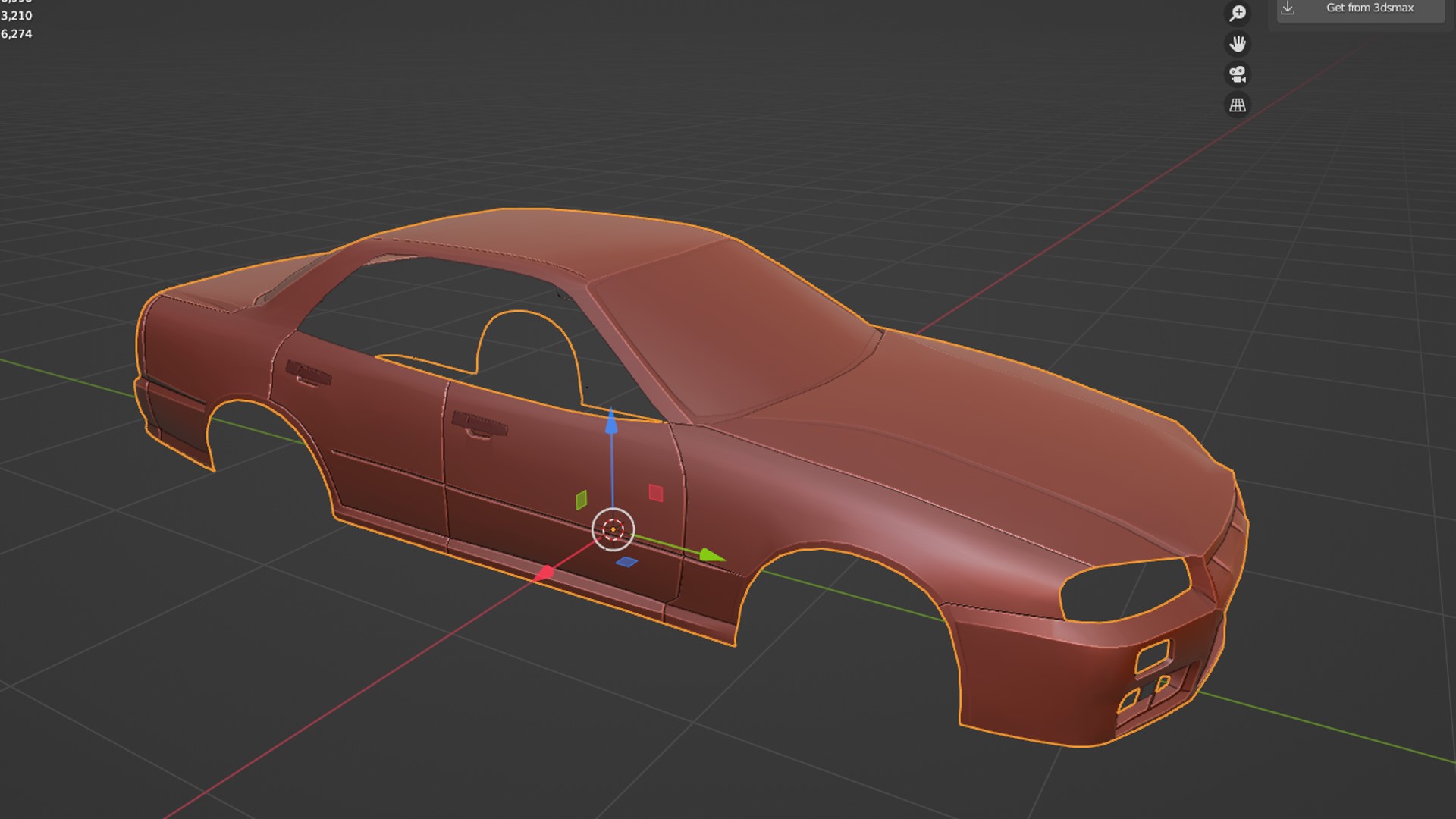Image resolution: width=1456 pixels, height=819 pixels.
Task: Click the headlight opening on the car
Action: click(x=1124, y=591)
